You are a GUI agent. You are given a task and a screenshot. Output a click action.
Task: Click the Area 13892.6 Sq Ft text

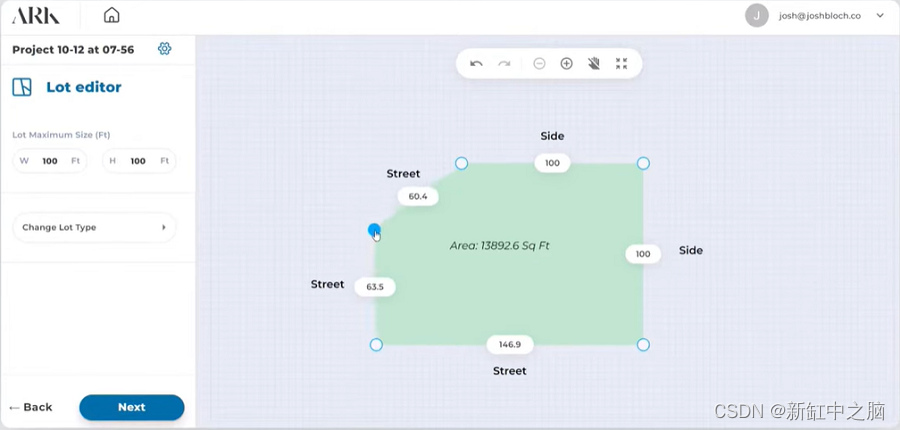499,246
